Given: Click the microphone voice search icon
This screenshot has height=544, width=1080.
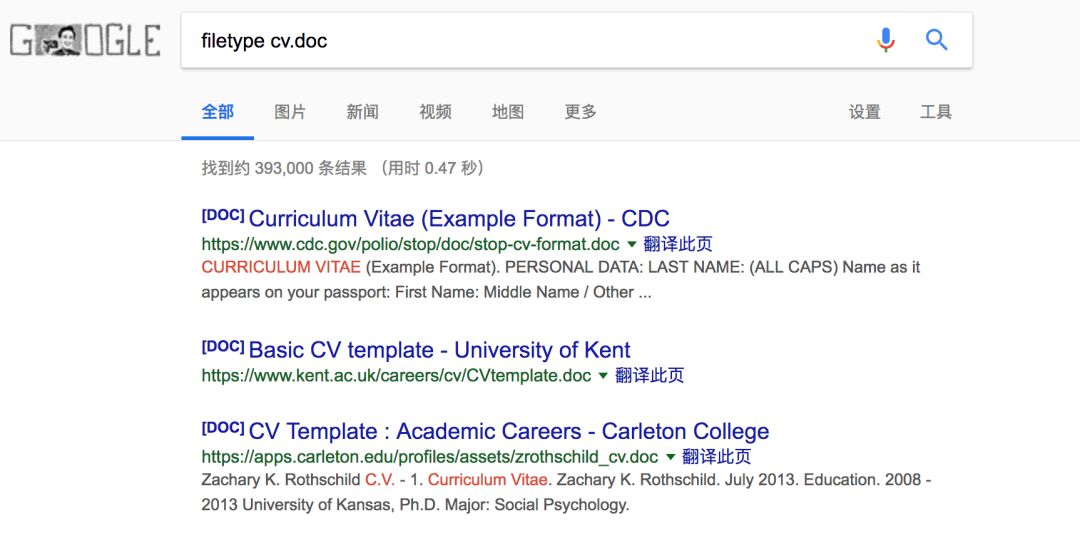Looking at the screenshot, I should pos(886,40).
